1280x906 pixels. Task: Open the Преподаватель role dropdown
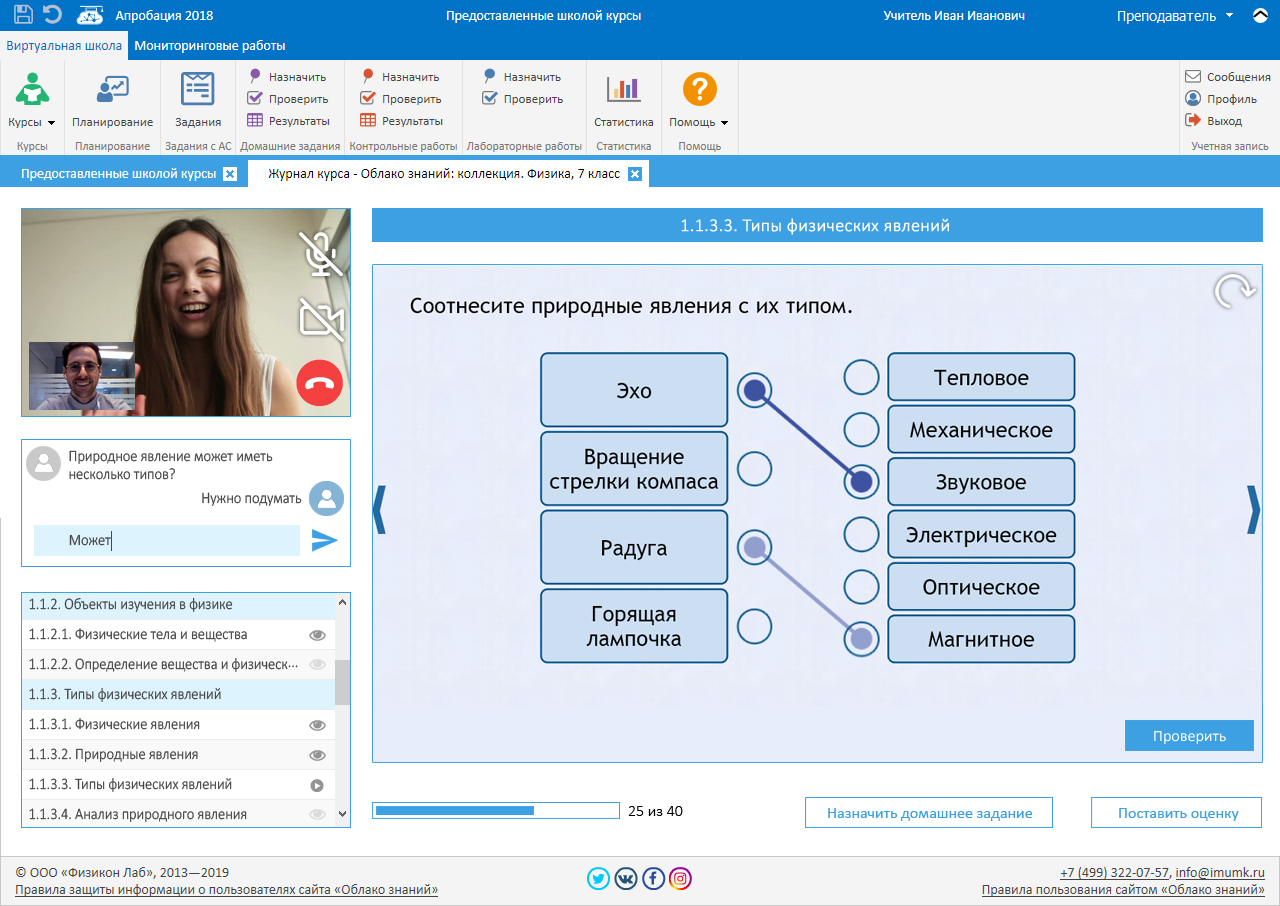coord(1175,16)
